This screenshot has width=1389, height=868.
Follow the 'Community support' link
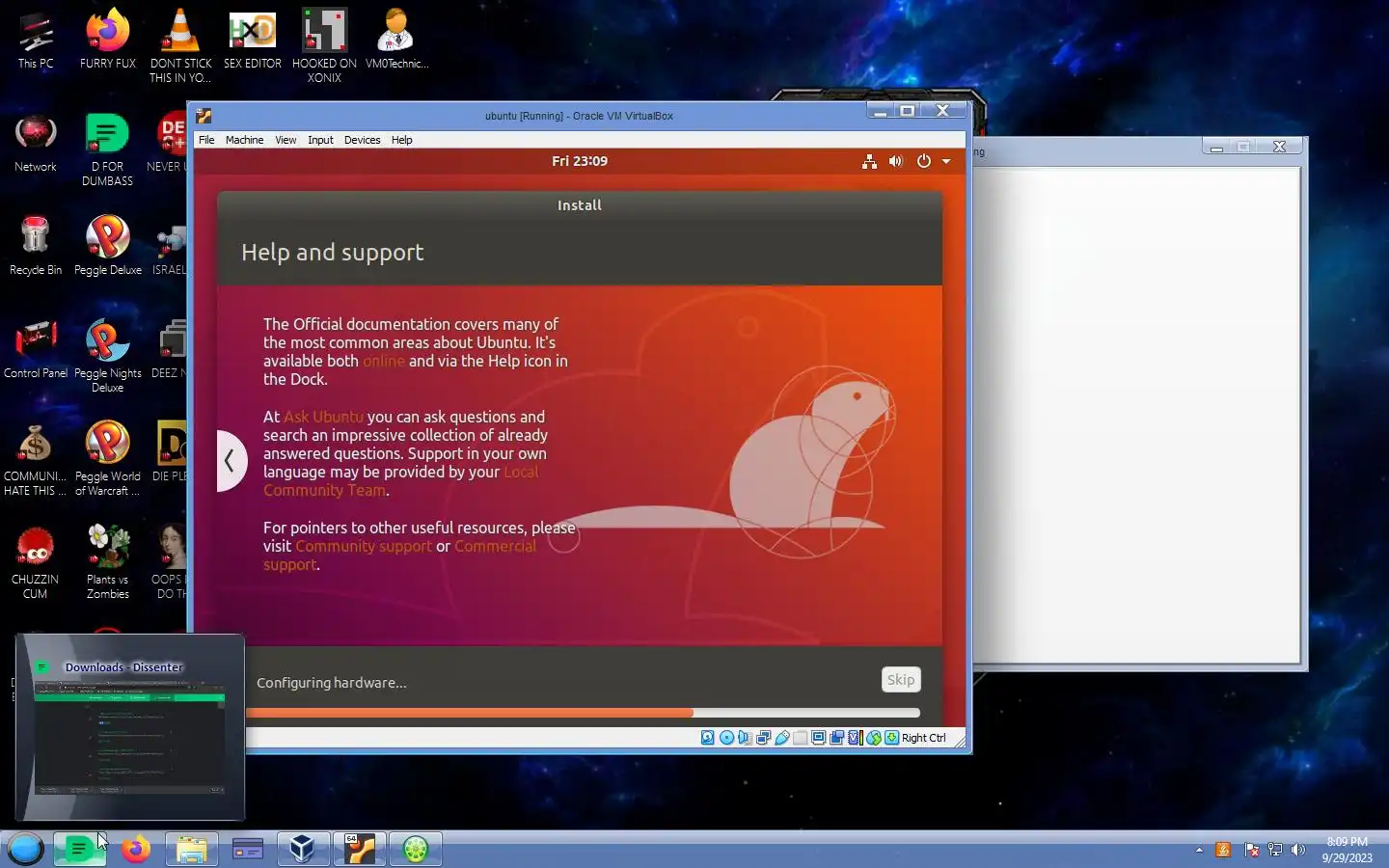(x=364, y=546)
